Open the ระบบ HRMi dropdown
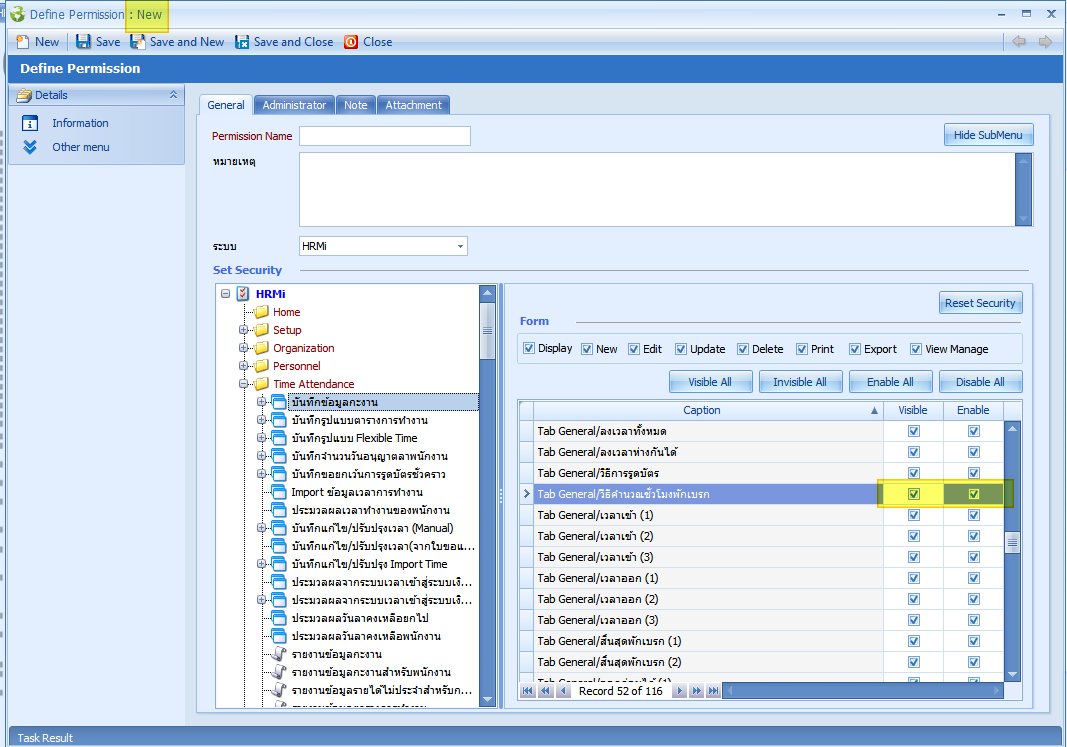 coord(460,246)
